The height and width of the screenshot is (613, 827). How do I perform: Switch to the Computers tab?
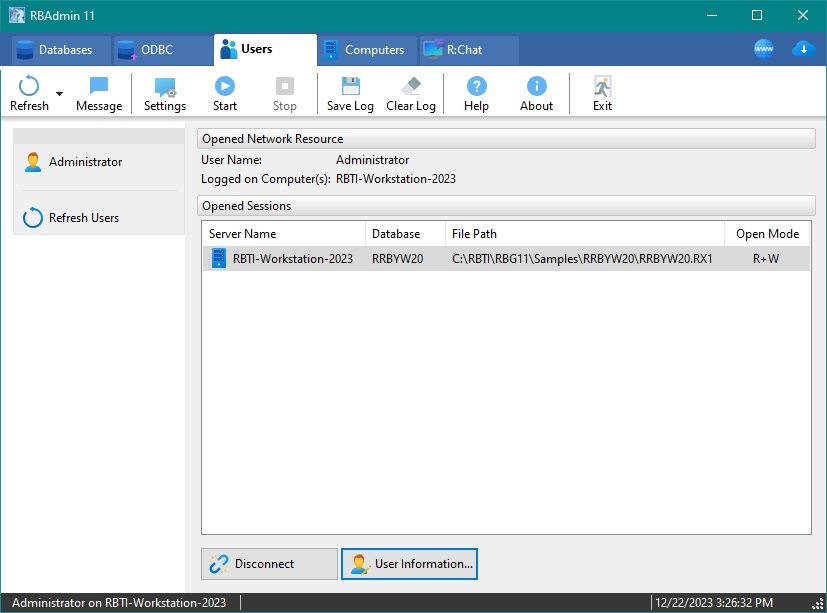coord(368,50)
